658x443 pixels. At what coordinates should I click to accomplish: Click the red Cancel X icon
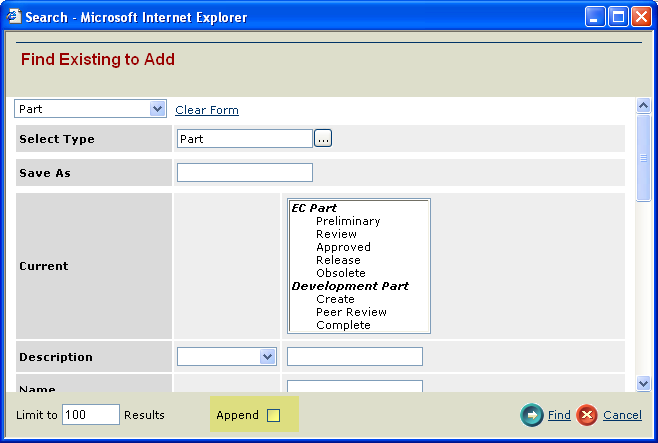587,415
